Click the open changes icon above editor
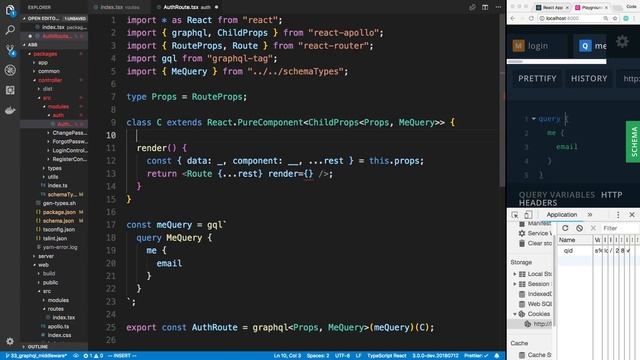 click(472, 7)
